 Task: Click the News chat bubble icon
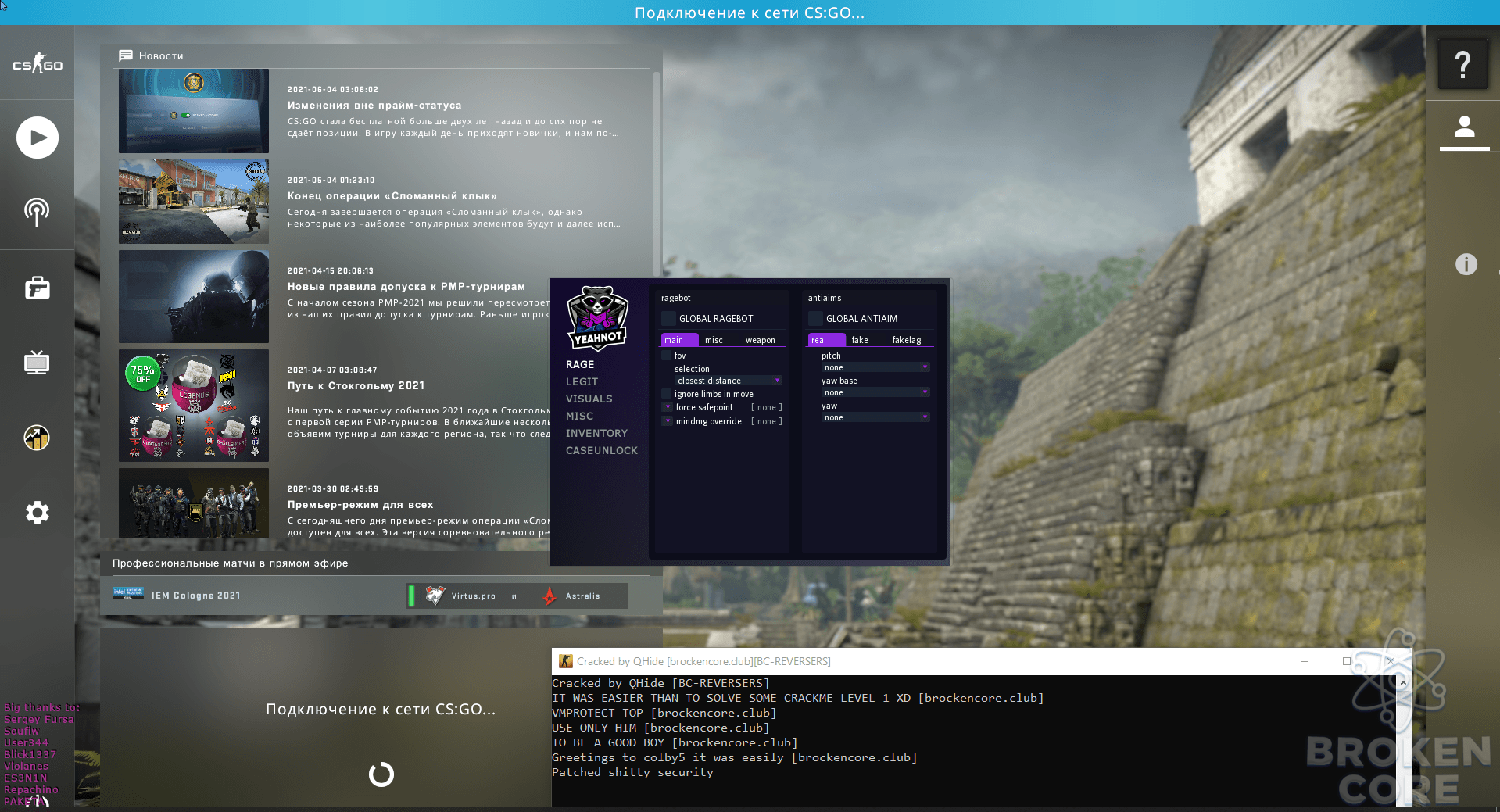(125, 55)
